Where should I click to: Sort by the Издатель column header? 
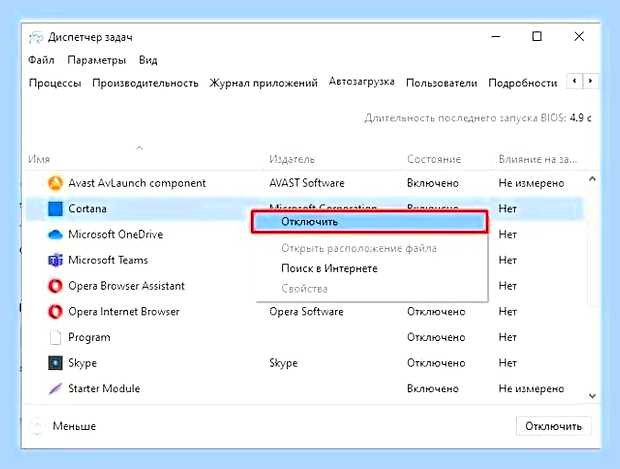292,159
